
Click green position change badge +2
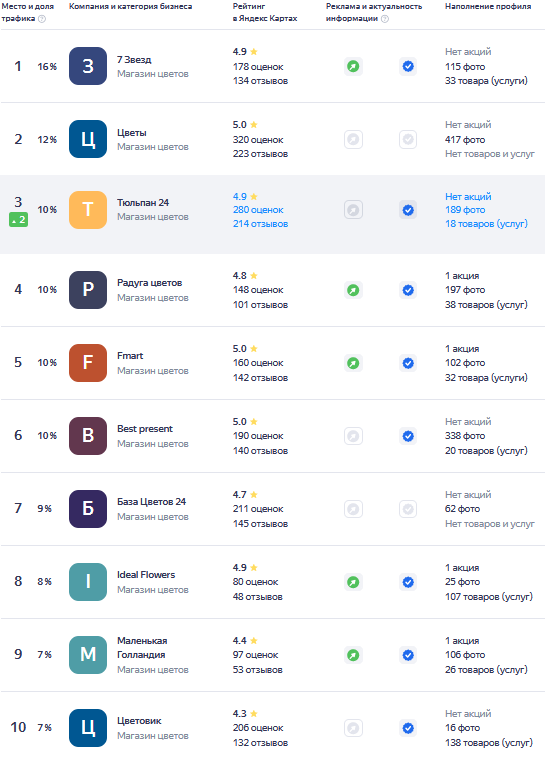[18, 220]
